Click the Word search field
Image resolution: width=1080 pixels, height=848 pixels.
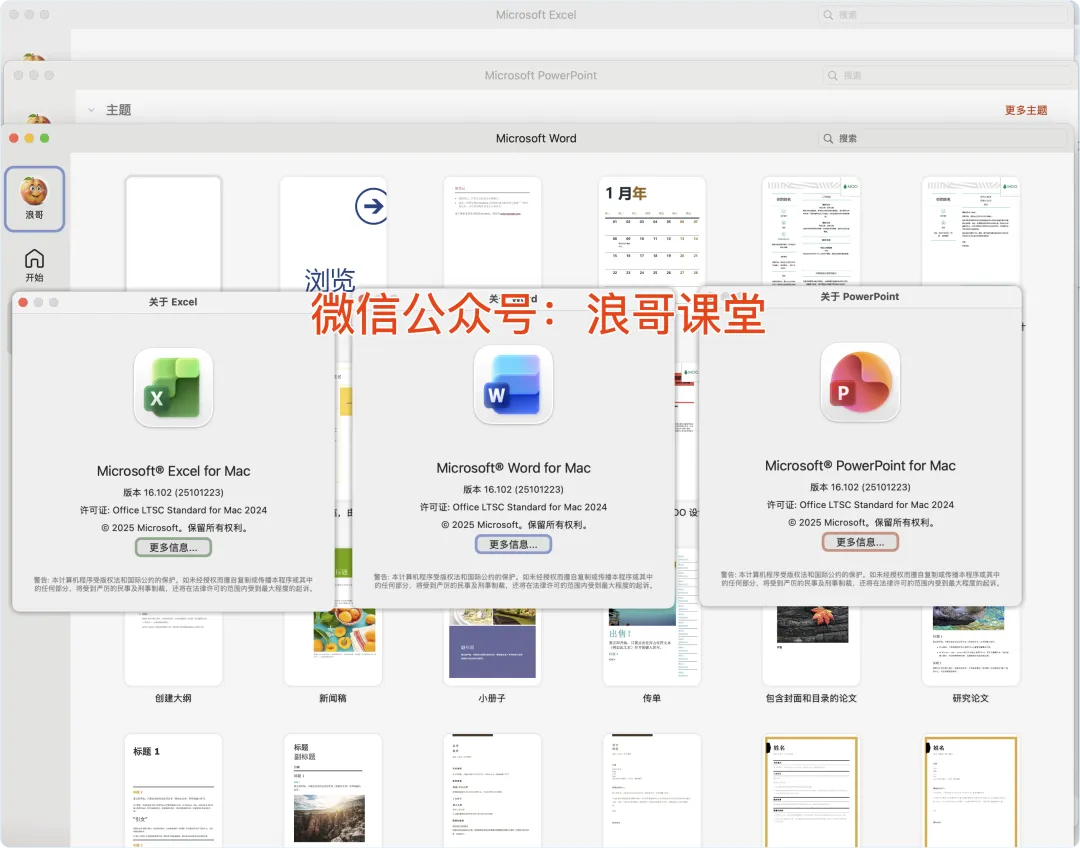942,138
